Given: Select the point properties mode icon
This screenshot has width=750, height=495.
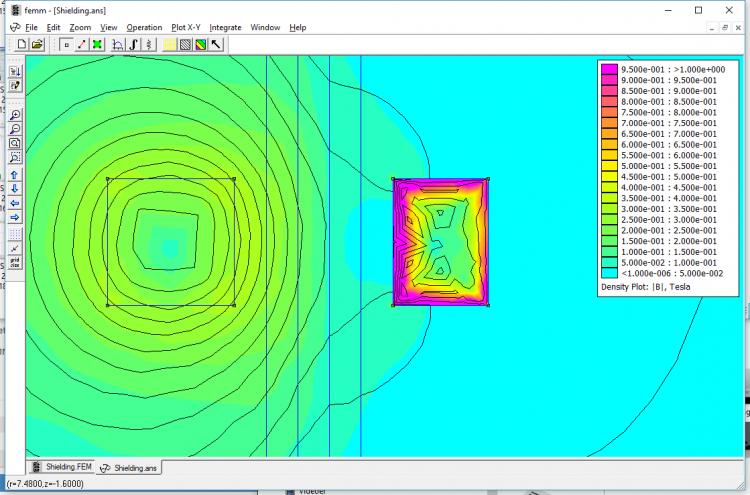Looking at the screenshot, I should coord(65,44).
